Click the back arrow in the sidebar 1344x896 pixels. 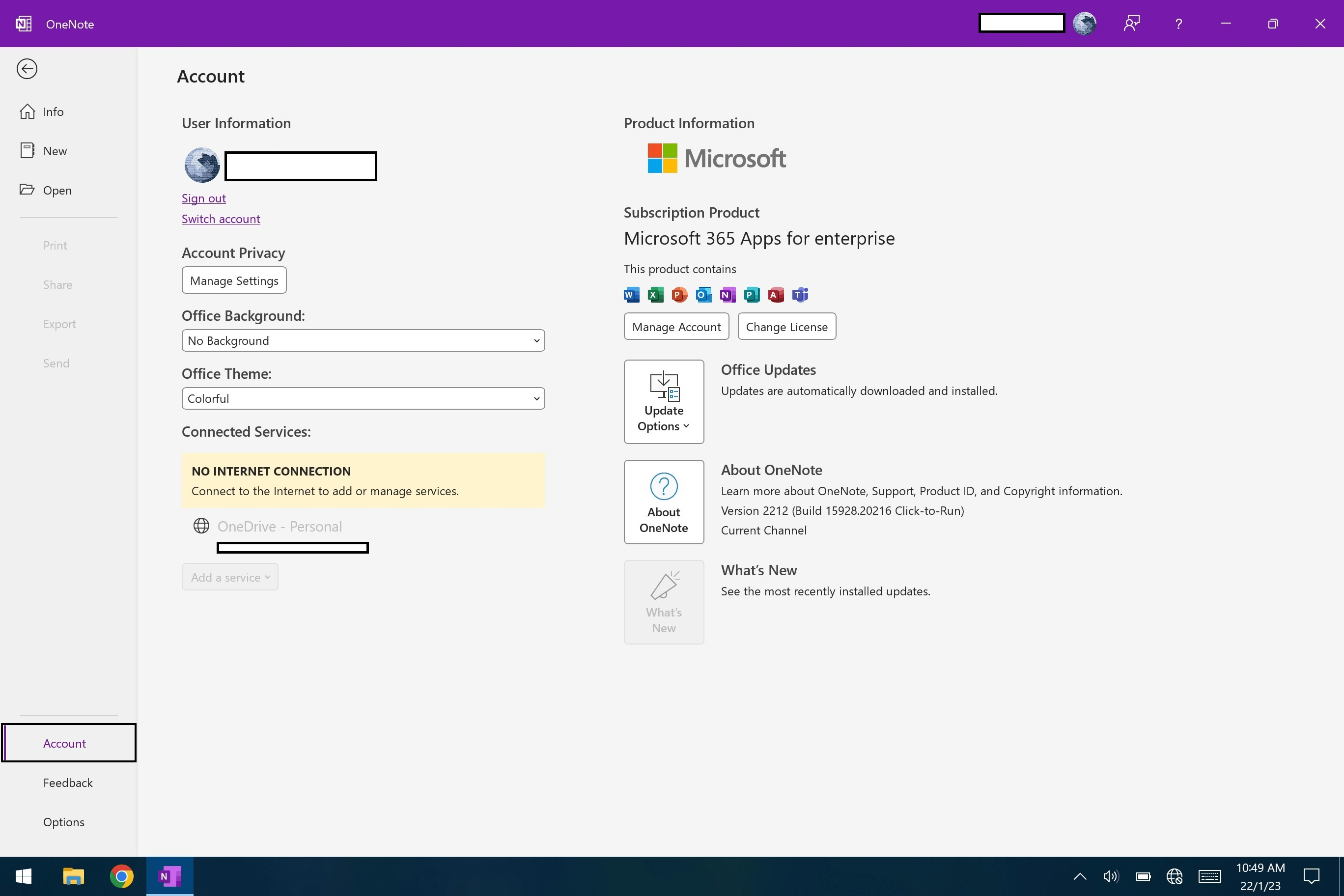point(27,68)
